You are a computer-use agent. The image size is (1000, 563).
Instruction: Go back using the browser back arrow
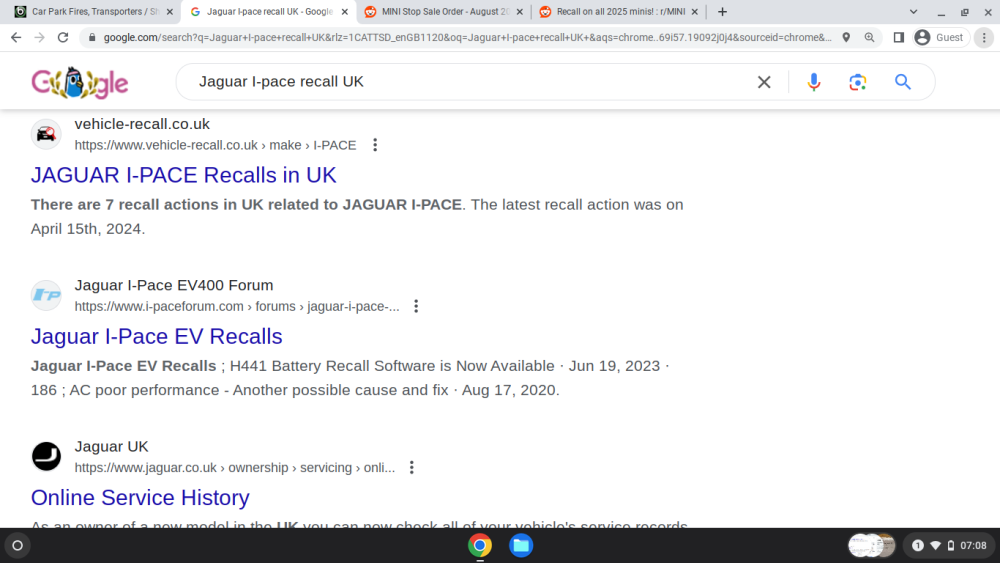point(16,38)
